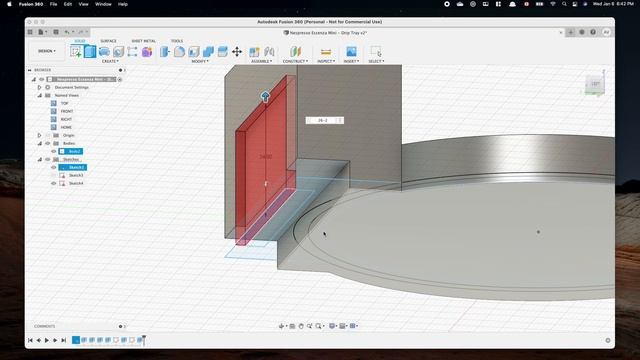Viewport: 640px width, 360px height.
Task: Expand Document Settings node
Action: (x=40, y=87)
